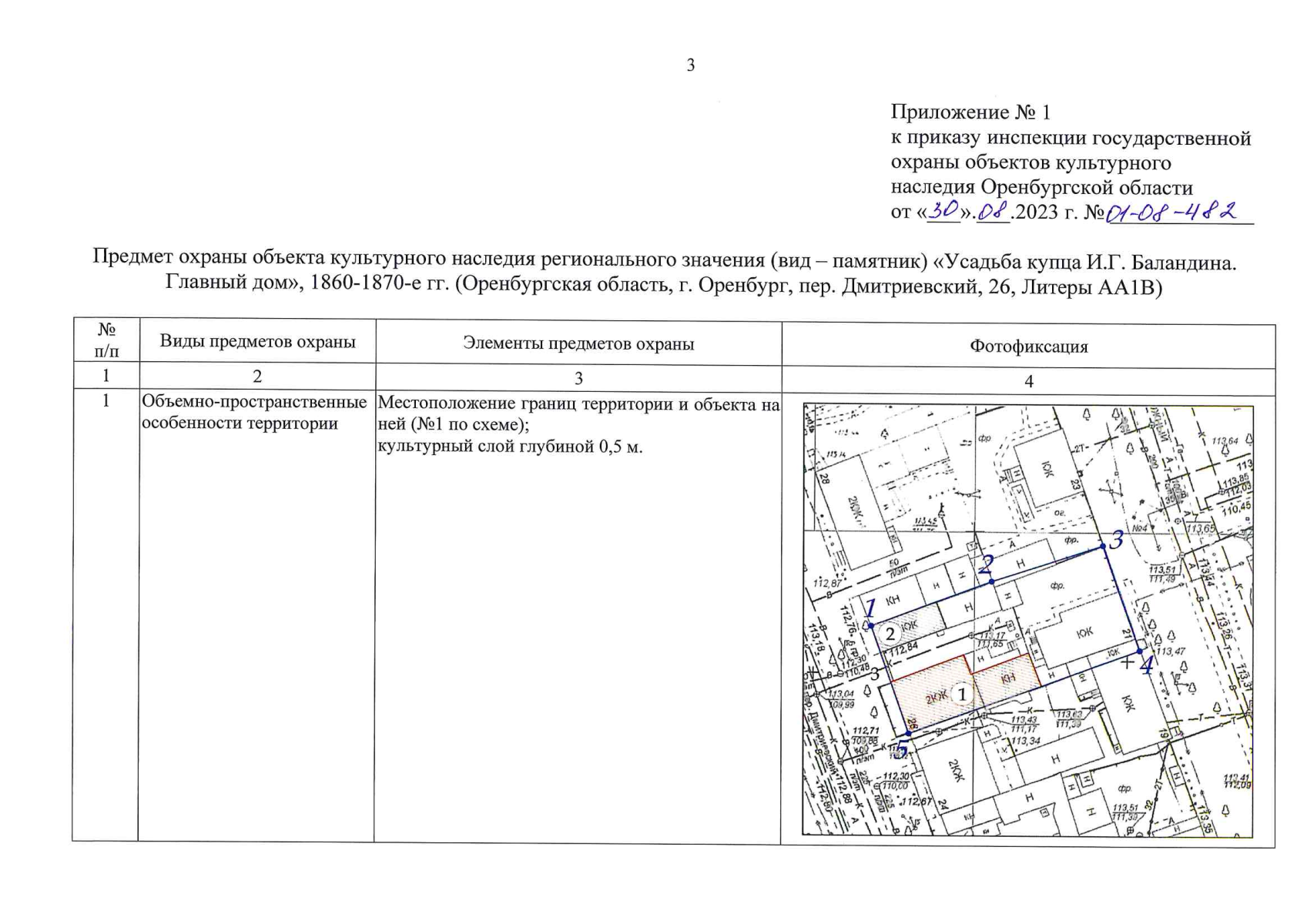The image size is (1307, 924).
Task: Click circled marker 1 on the red hatched building
Action: coord(962,694)
